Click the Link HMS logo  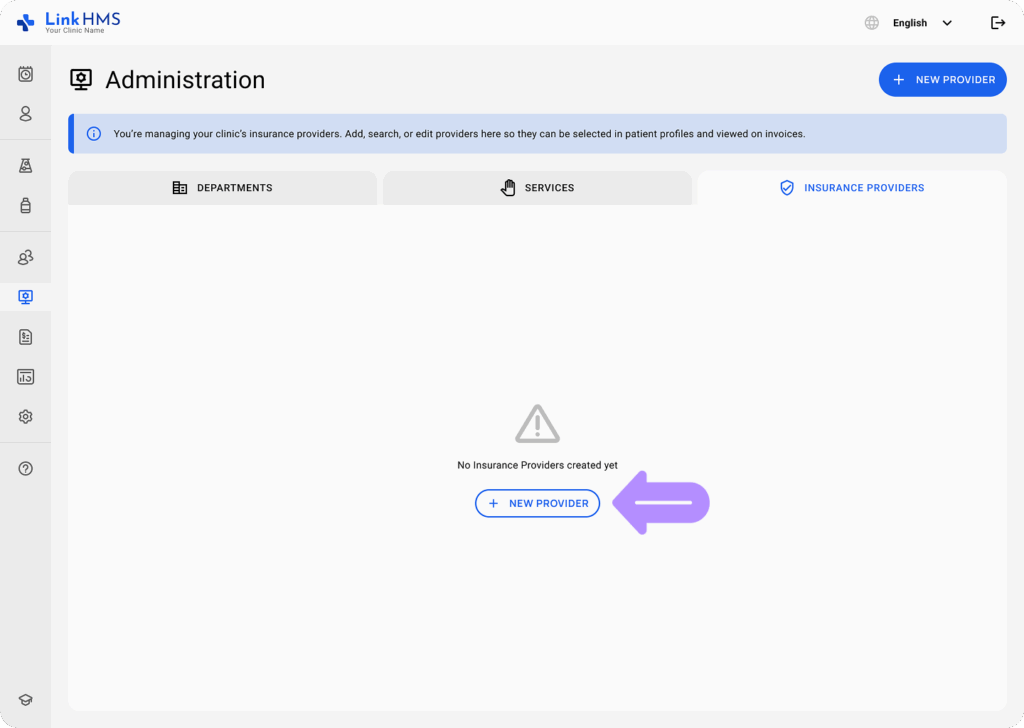click(x=68, y=22)
